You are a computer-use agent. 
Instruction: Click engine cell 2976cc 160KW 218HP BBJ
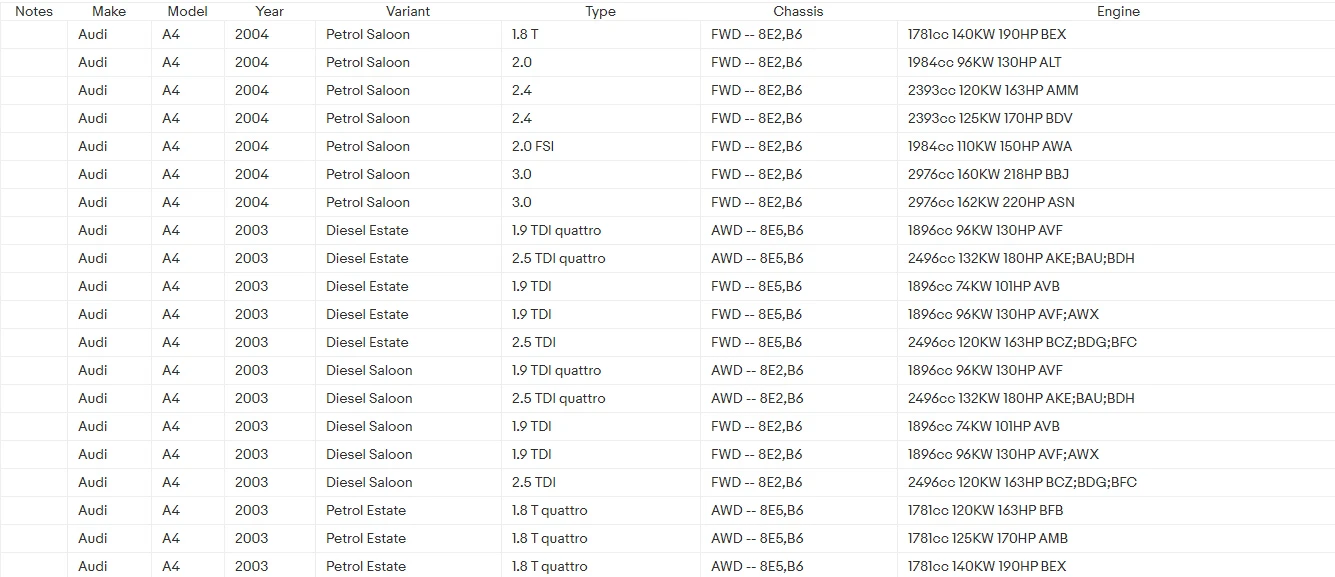(x=988, y=174)
